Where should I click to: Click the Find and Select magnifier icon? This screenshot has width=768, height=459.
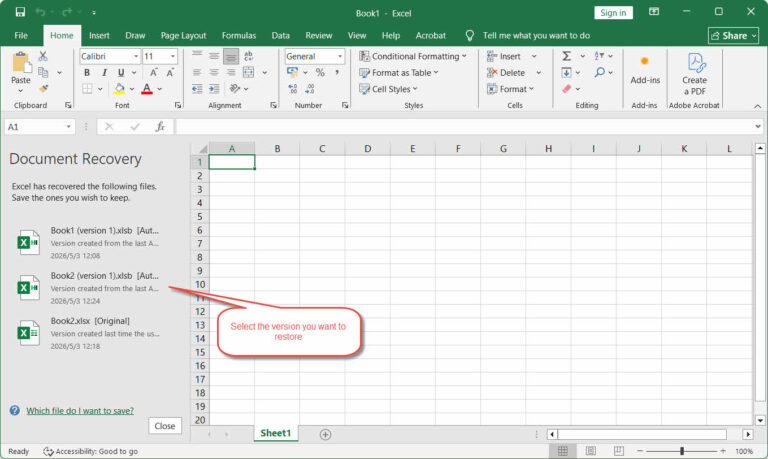click(x=600, y=72)
